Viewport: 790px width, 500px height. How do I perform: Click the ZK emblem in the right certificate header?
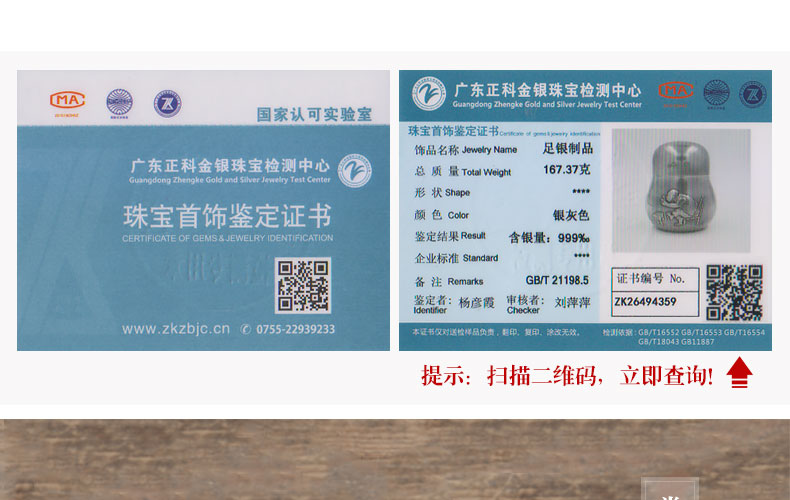[x=752, y=94]
